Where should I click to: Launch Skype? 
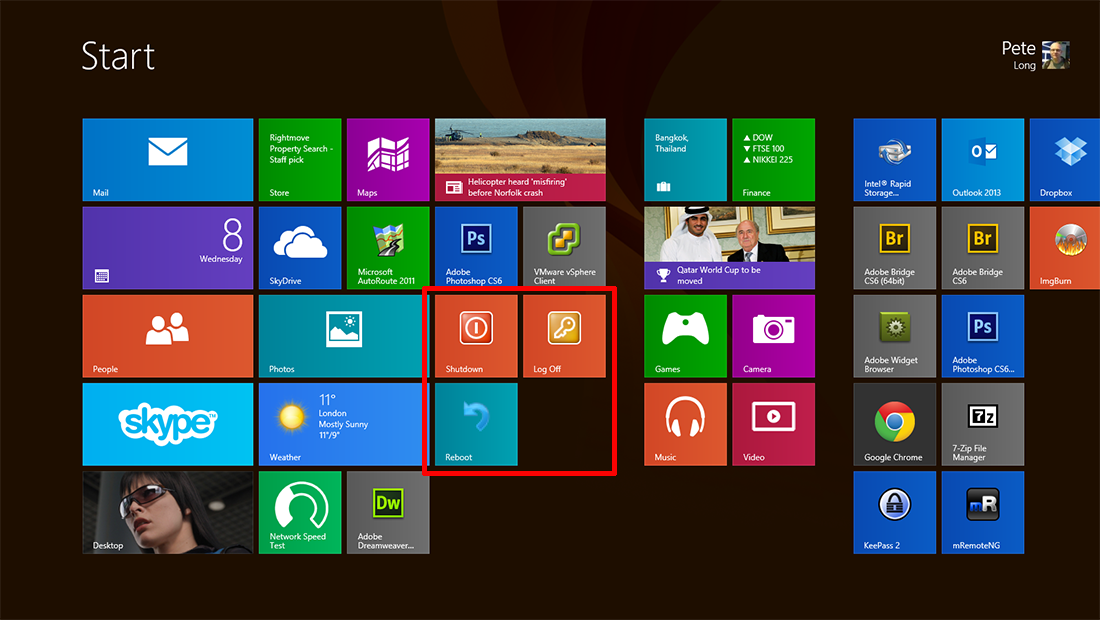pos(168,424)
